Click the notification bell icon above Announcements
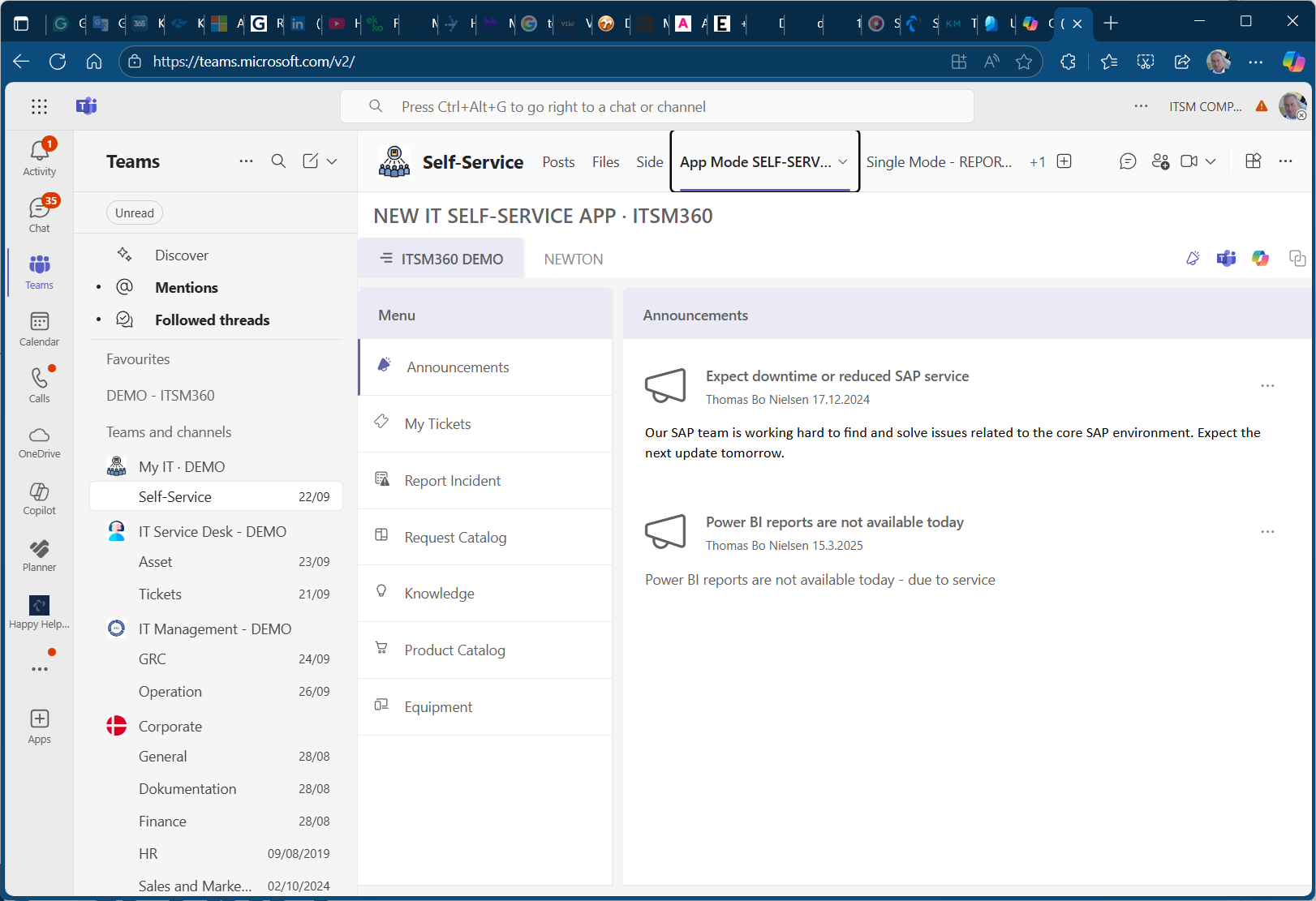 [x=1192, y=258]
